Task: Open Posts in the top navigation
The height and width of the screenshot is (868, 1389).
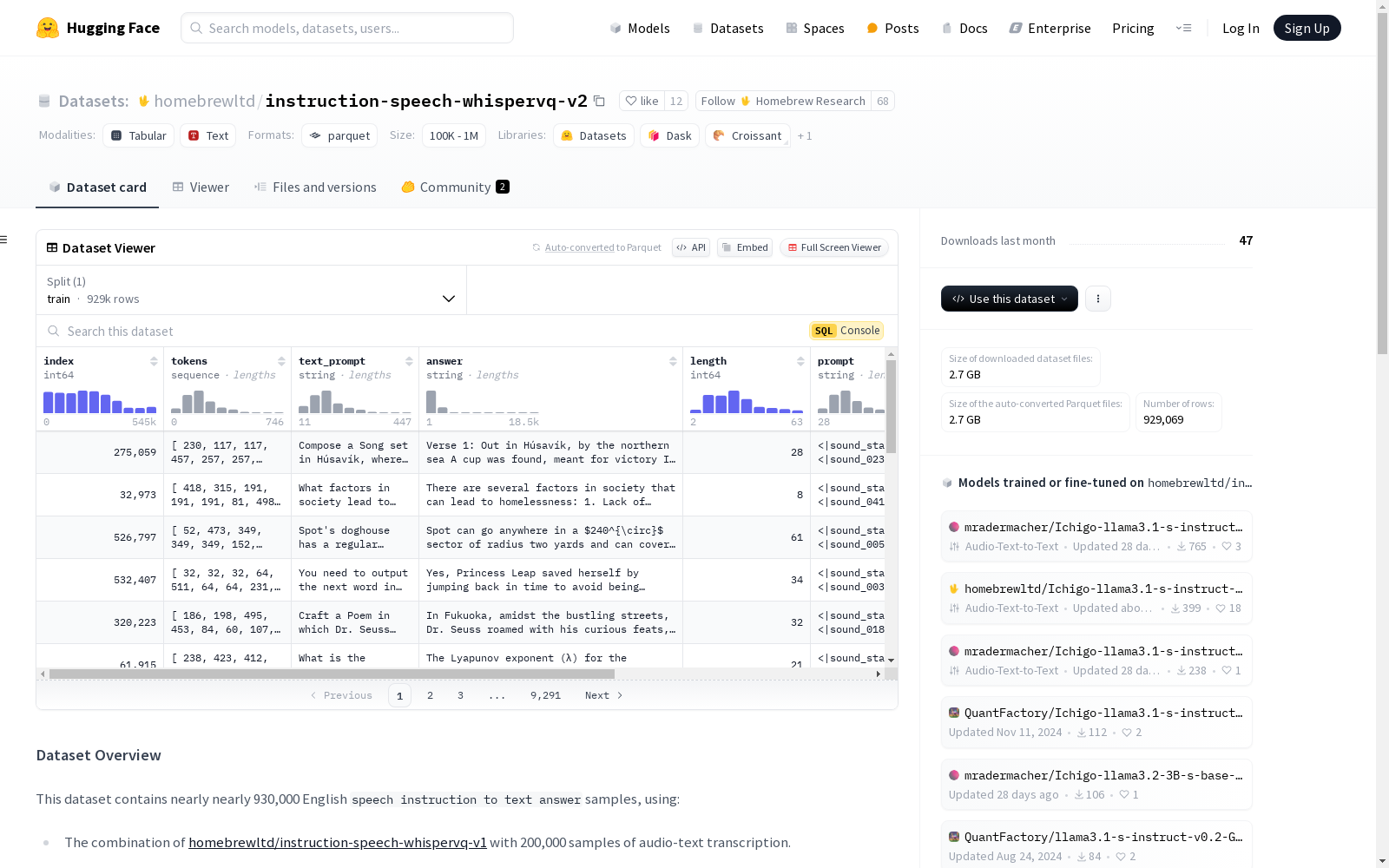Action: click(892, 28)
